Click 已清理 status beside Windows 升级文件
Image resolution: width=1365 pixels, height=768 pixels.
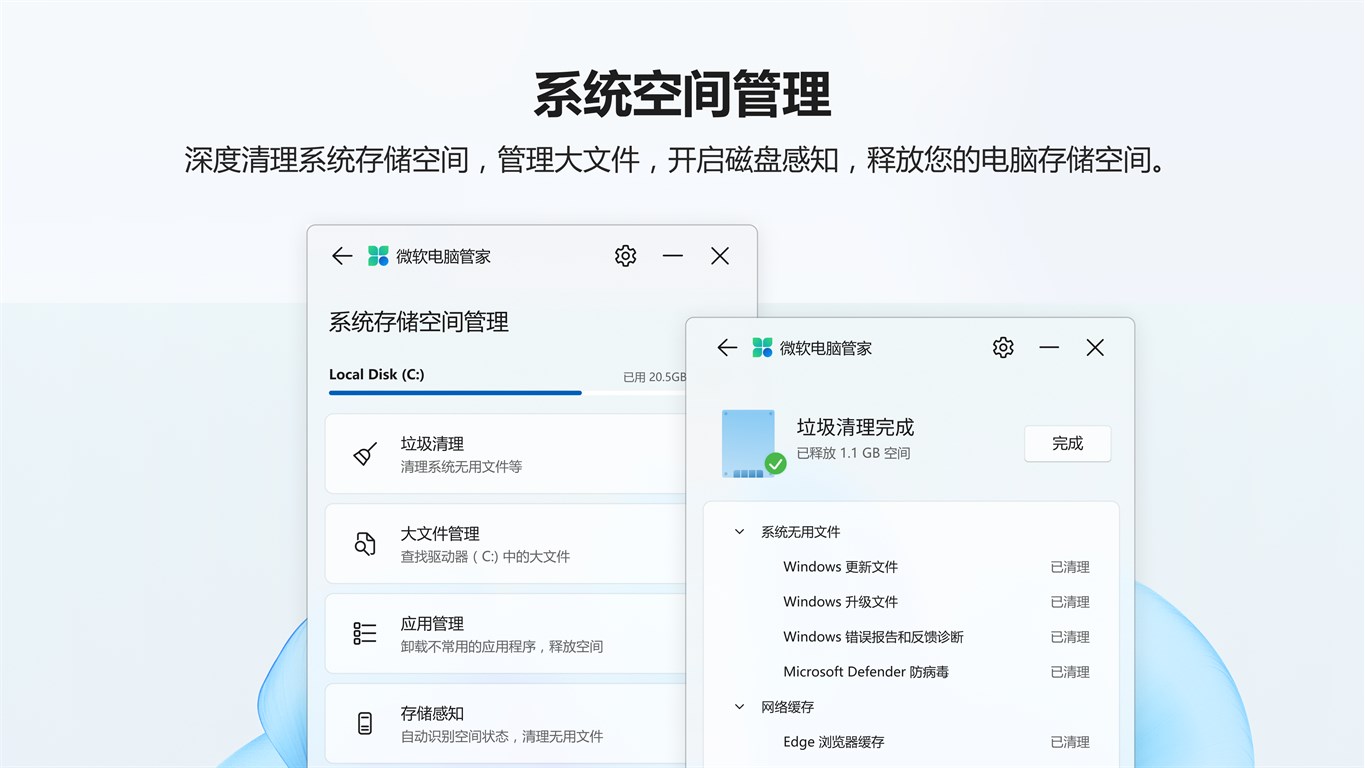pyautogui.click(x=1070, y=602)
